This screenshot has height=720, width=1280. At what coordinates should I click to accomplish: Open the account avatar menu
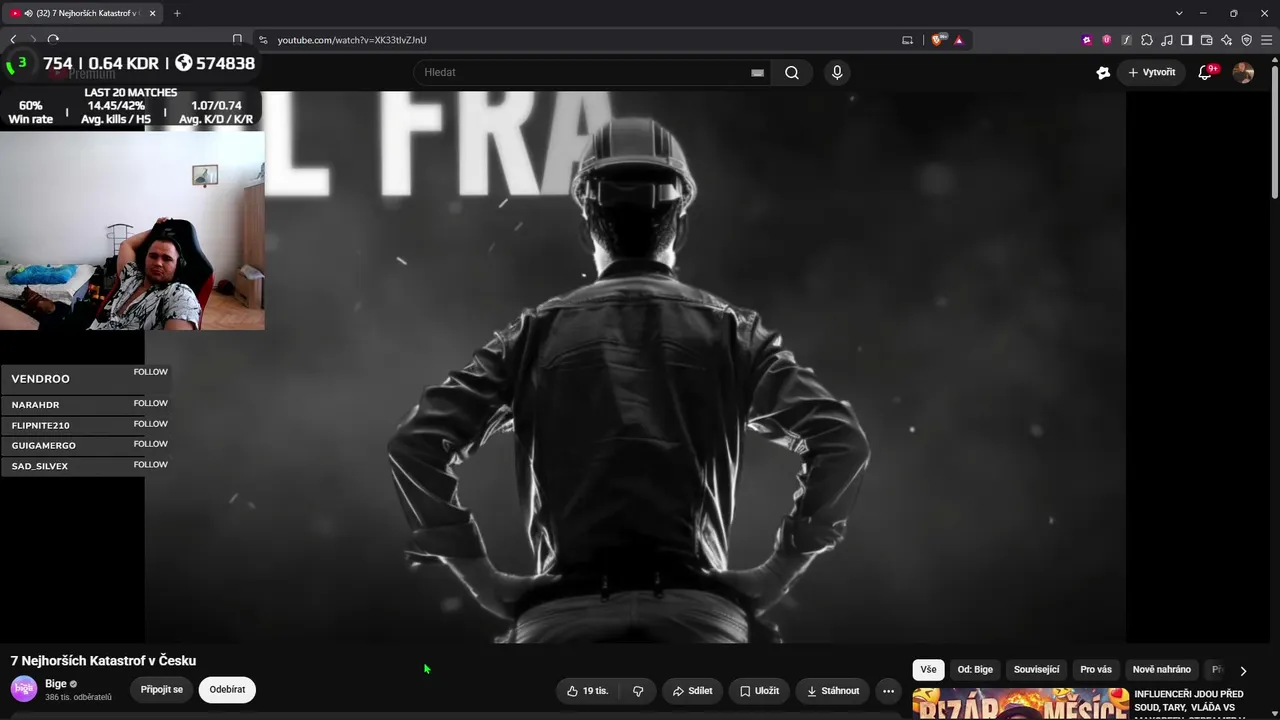(1243, 72)
